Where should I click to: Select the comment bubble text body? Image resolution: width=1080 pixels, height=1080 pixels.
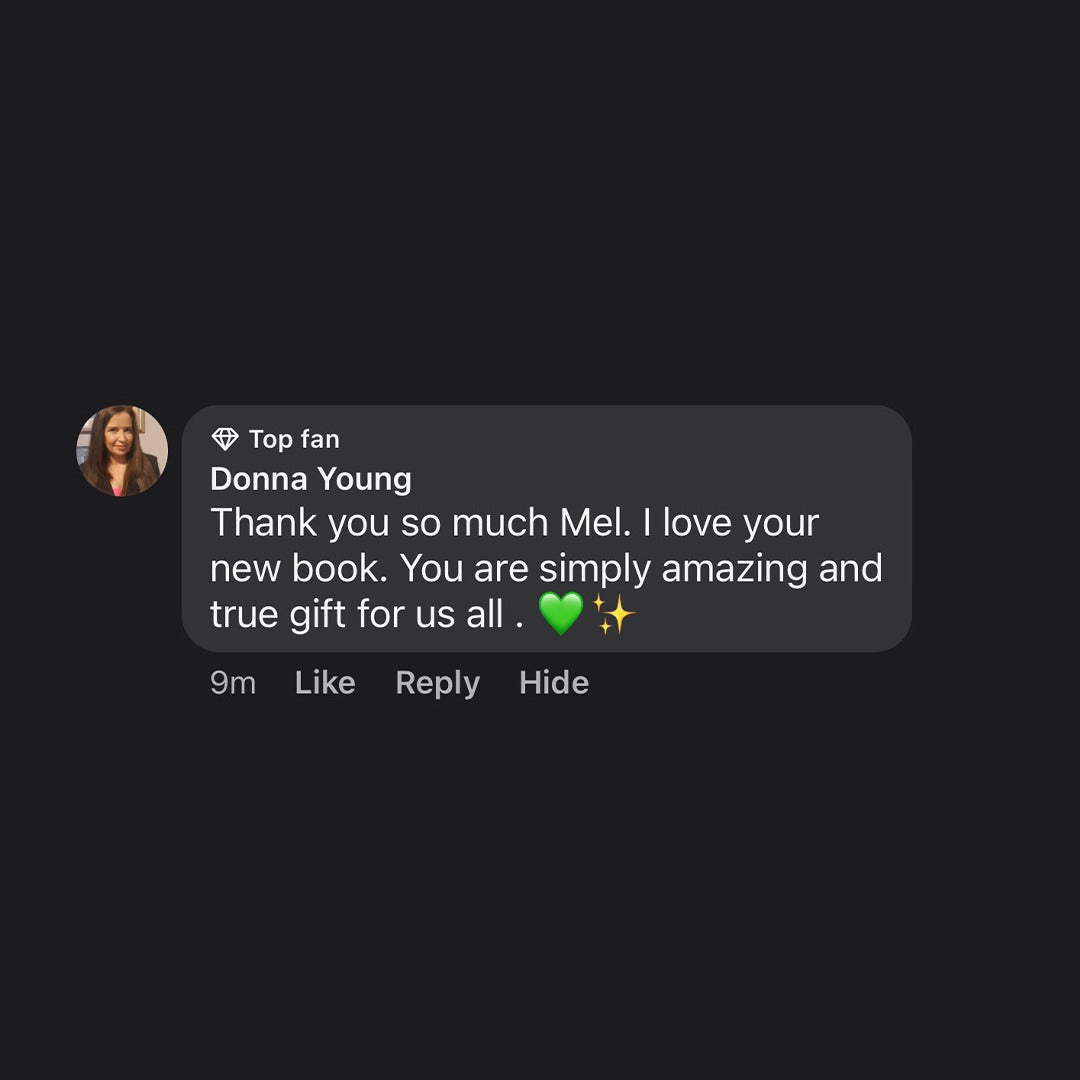coord(545,568)
